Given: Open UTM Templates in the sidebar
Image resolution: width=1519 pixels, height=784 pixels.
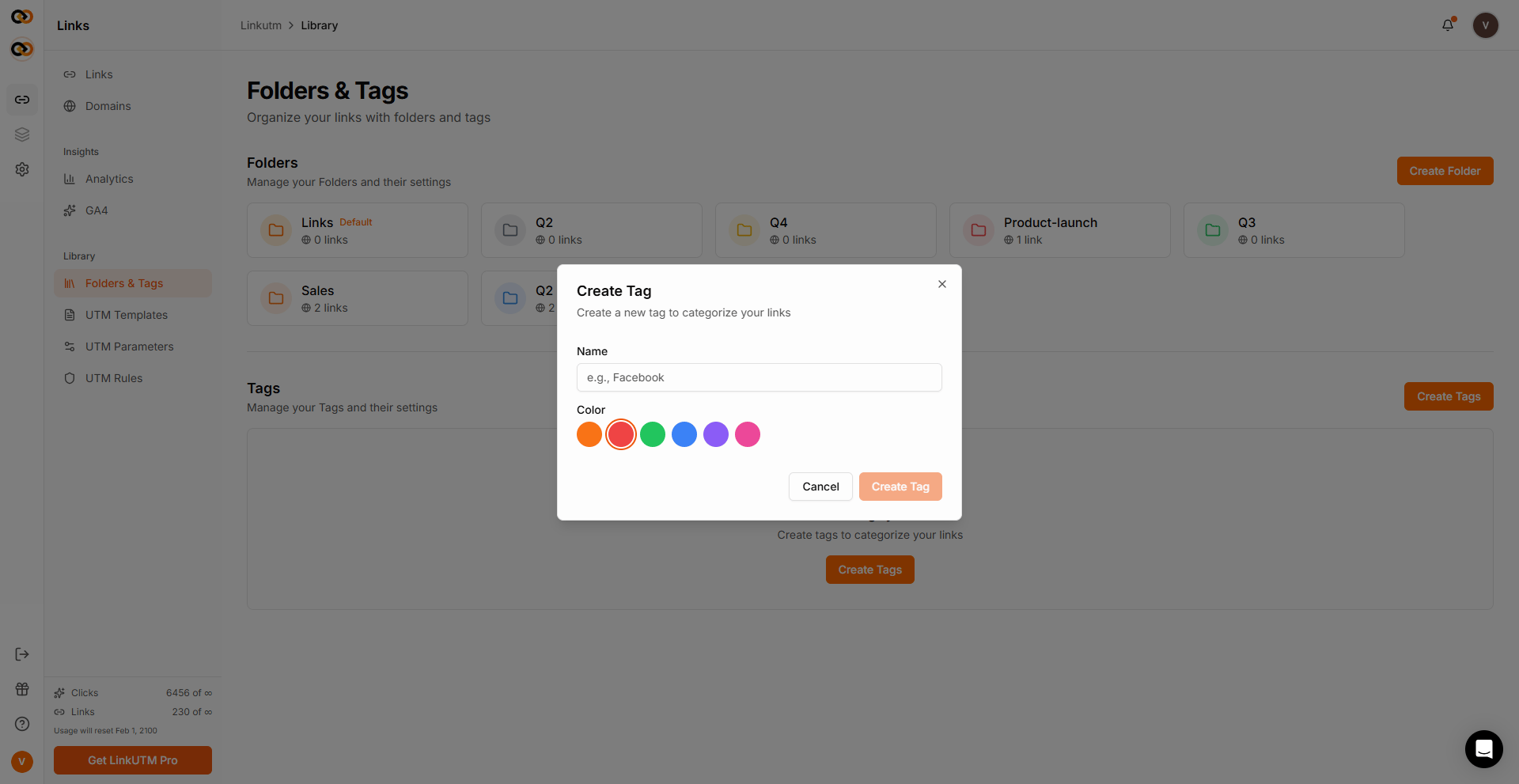Looking at the screenshot, I should click(133, 315).
